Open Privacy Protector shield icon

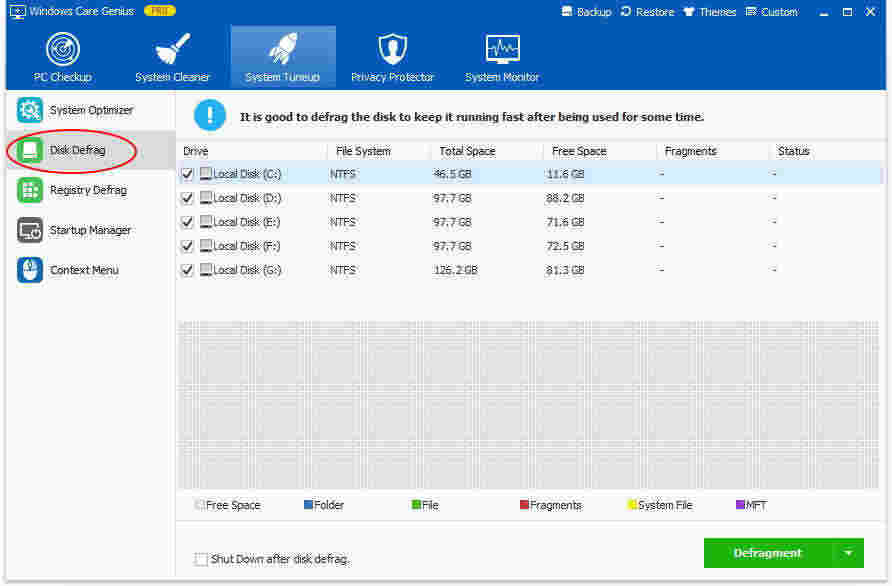(x=393, y=49)
